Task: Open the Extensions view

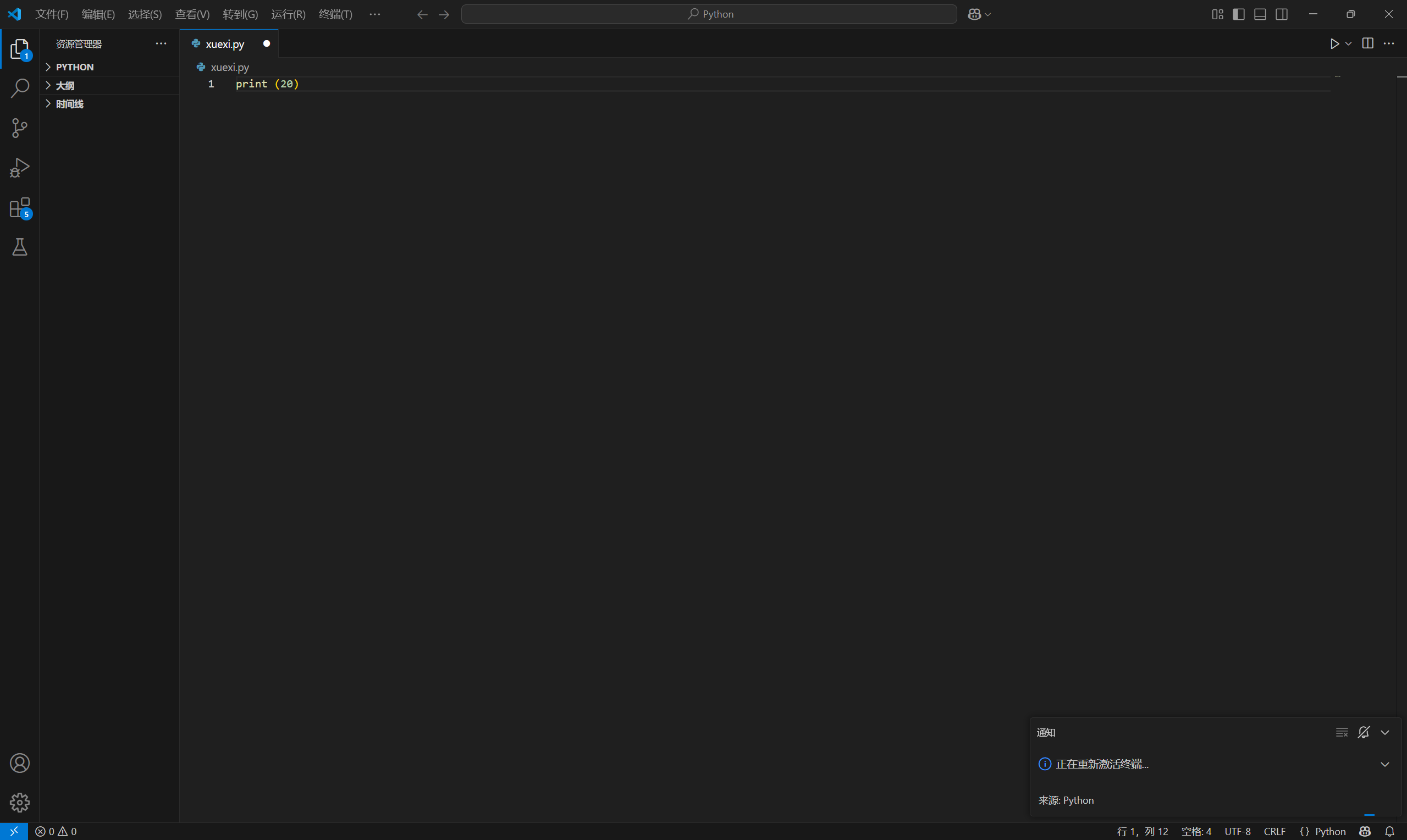Action: click(x=20, y=208)
